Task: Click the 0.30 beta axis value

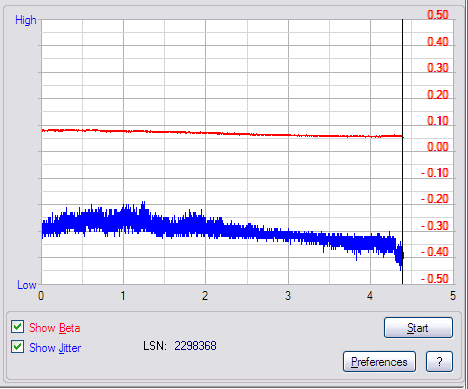Action: click(x=438, y=68)
